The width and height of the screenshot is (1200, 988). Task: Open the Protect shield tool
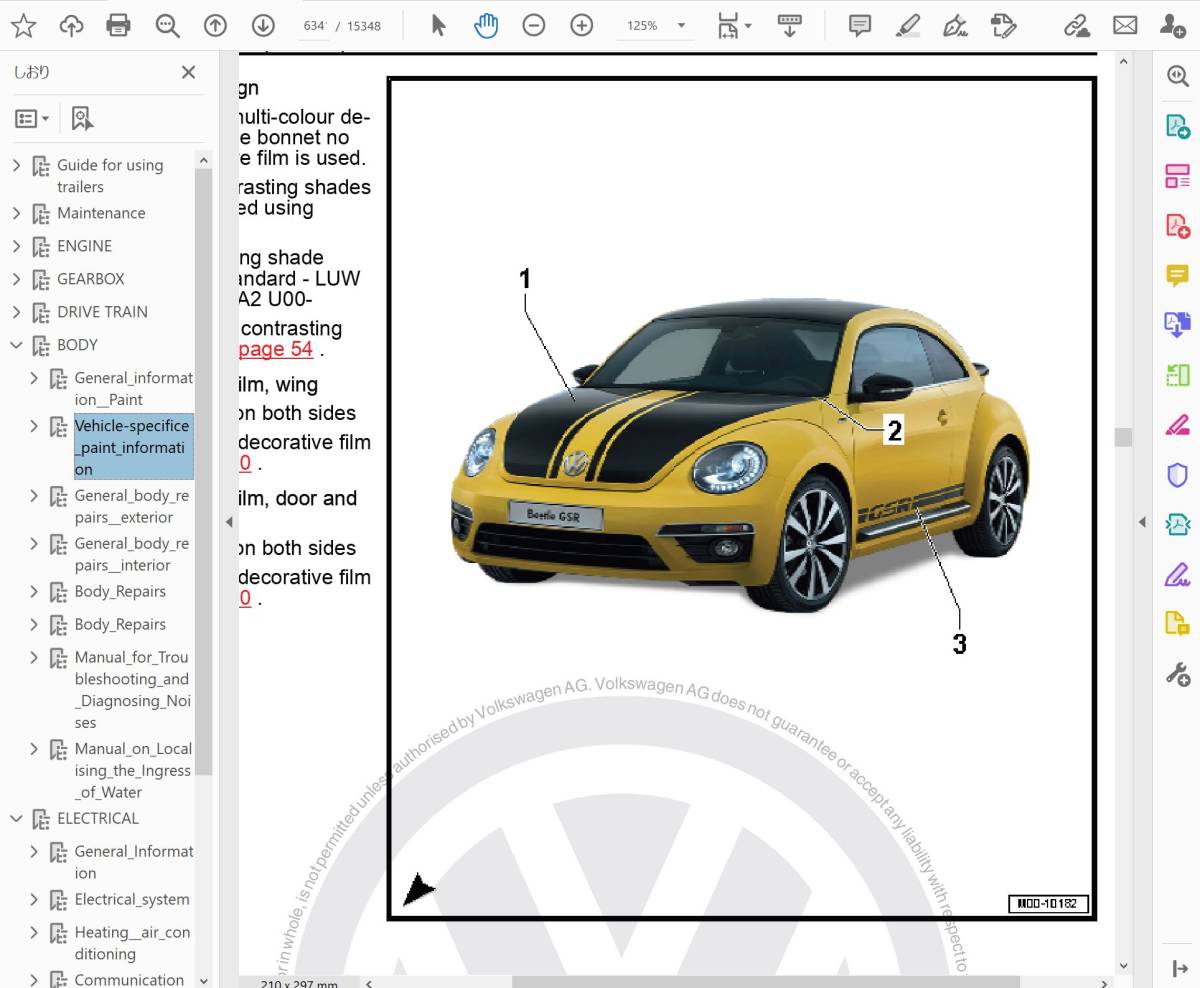(1177, 475)
